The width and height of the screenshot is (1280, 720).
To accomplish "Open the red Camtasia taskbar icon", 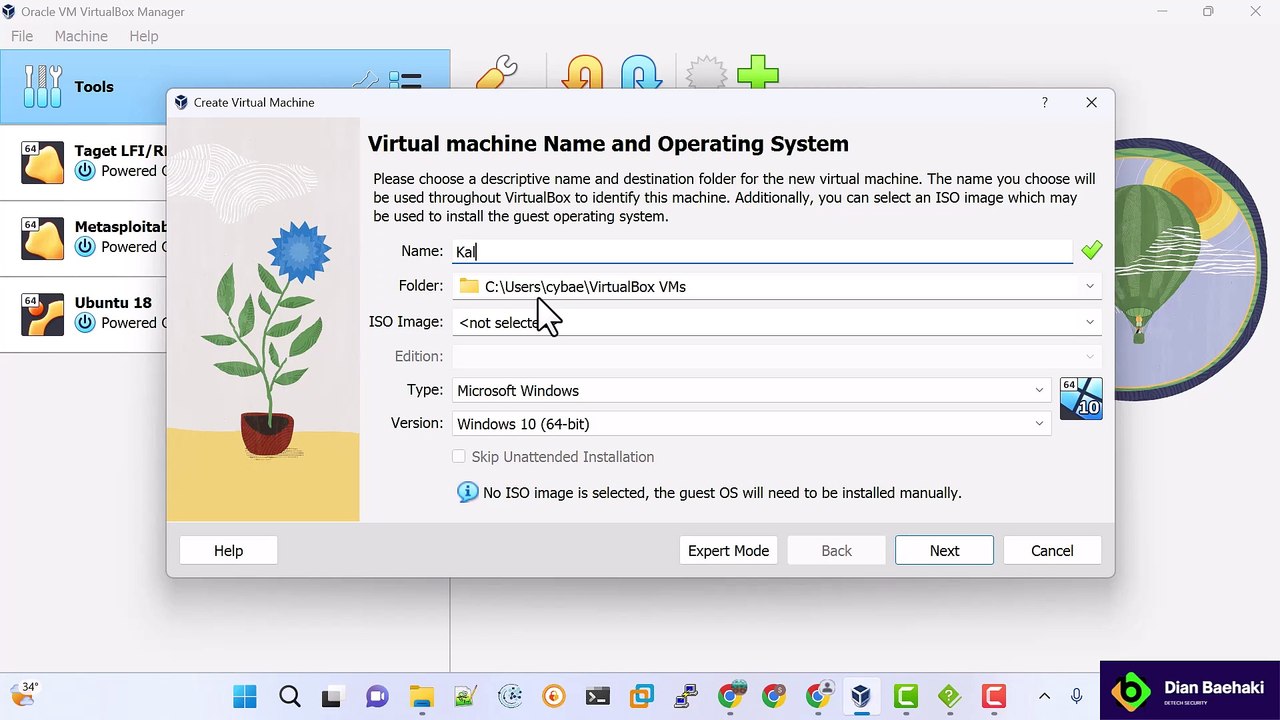I will [x=993, y=696].
